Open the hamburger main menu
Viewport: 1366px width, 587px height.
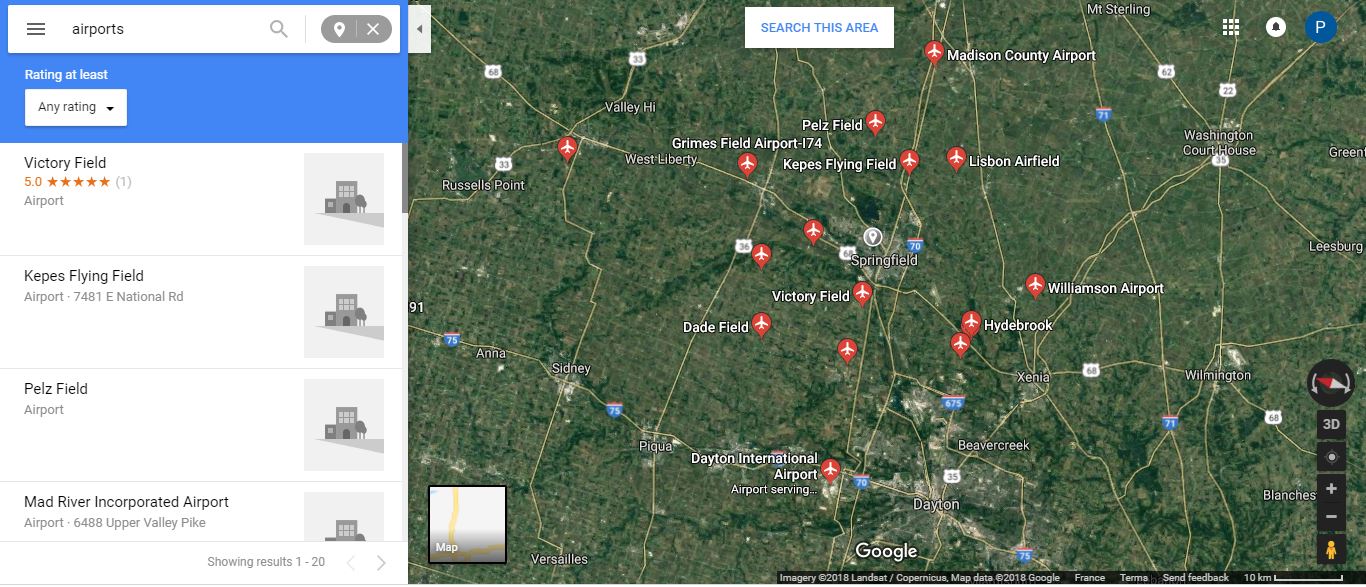tap(36, 29)
